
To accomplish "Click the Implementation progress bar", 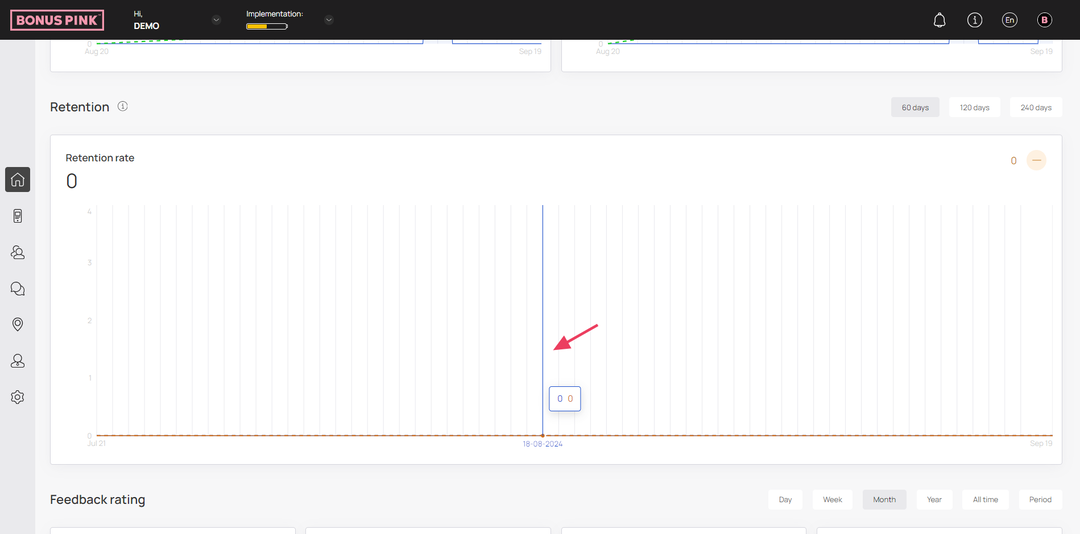I will (267, 26).
